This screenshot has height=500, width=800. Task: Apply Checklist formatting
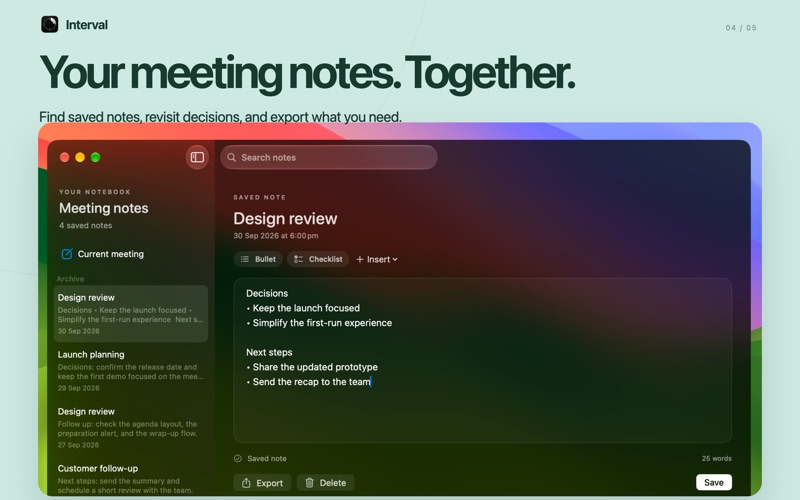coord(318,259)
